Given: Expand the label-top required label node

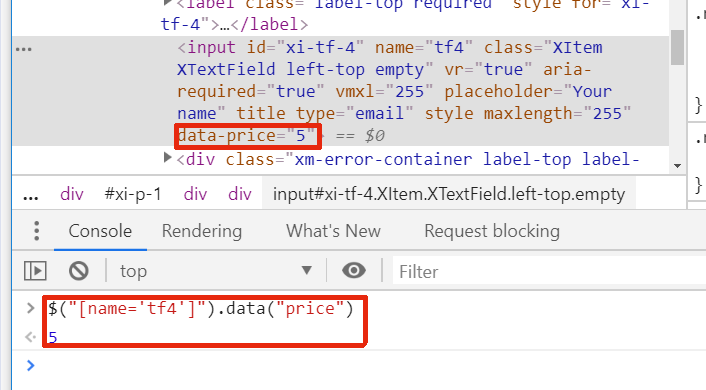Looking at the screenshot, I should click(167, 3).
